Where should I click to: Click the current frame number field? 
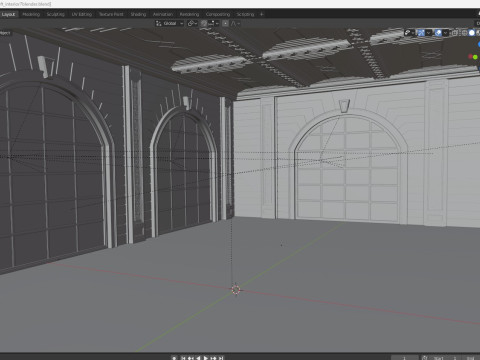tap(404, 358)
